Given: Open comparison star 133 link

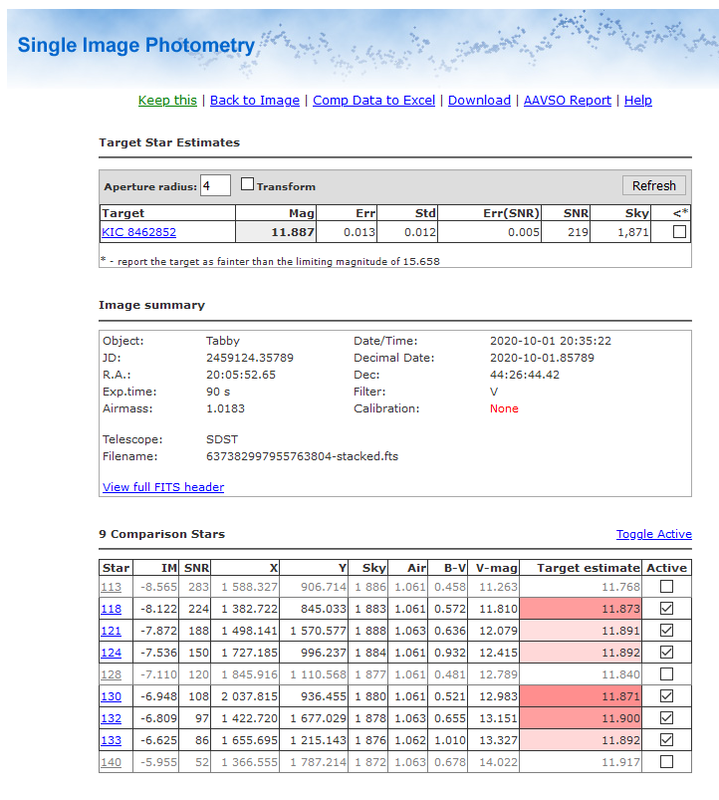Looking at the screenshot, I should coord(111,741).
